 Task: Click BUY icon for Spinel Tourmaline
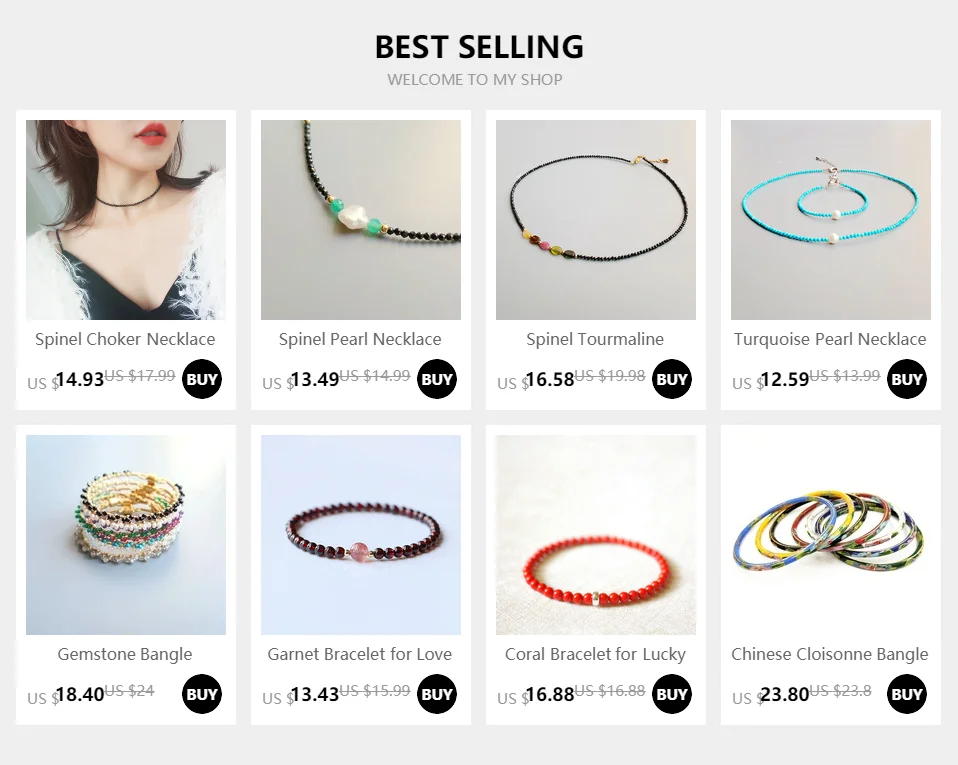(x=671, y=379)
